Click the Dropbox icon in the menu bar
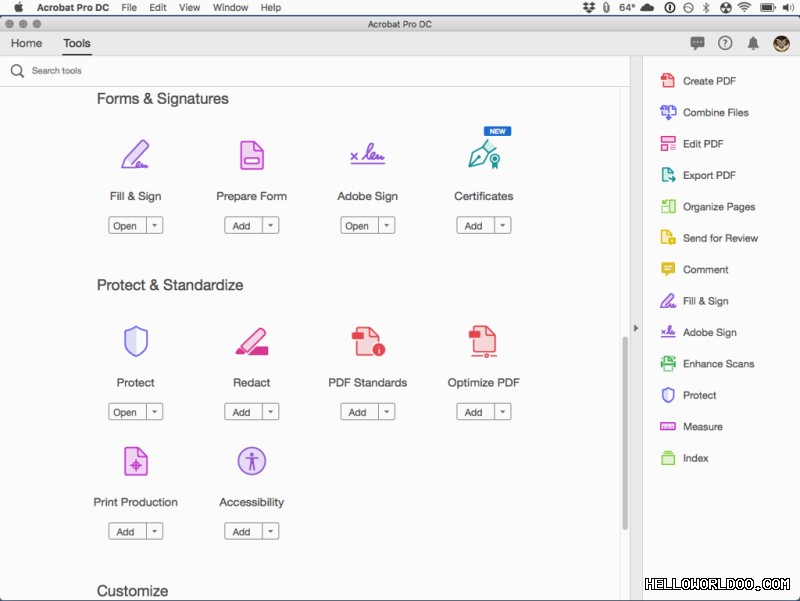The width and height of the screenshot is (800, 601). (x=589, y=8)
